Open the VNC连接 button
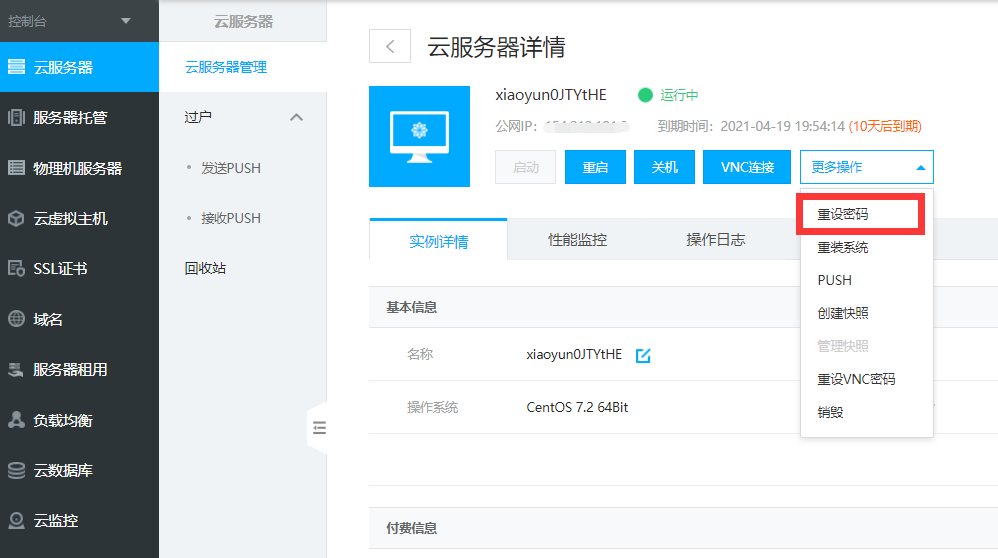 coord(747,167)
